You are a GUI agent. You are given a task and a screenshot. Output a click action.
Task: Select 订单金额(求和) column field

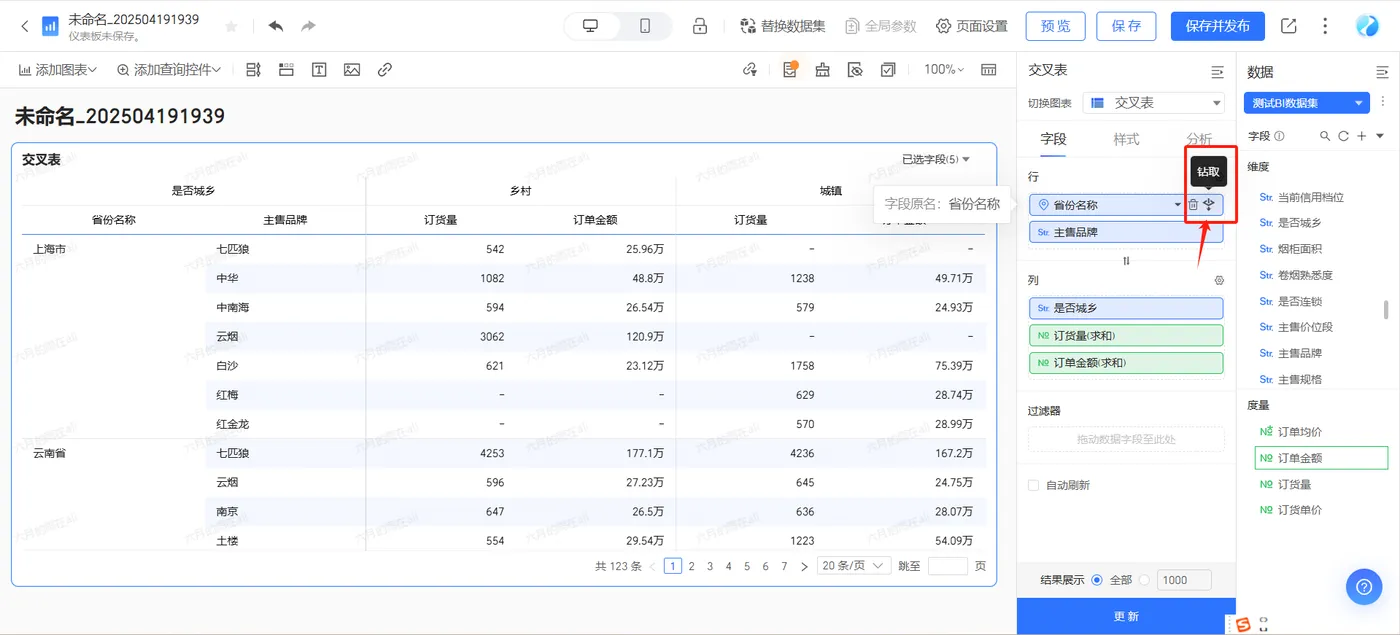(1126, 362)
